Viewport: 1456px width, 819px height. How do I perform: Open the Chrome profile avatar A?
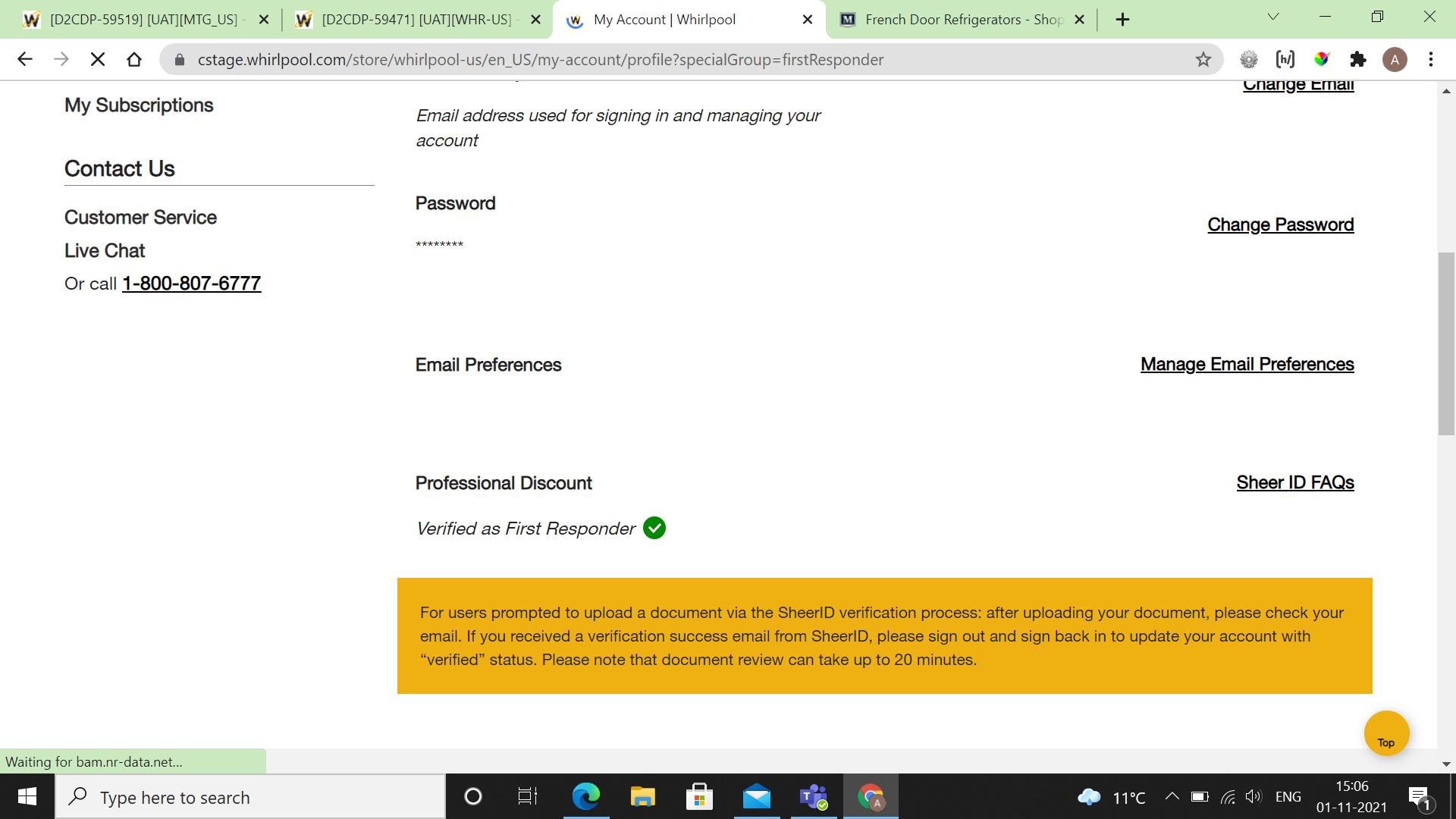click(1395, 59)
